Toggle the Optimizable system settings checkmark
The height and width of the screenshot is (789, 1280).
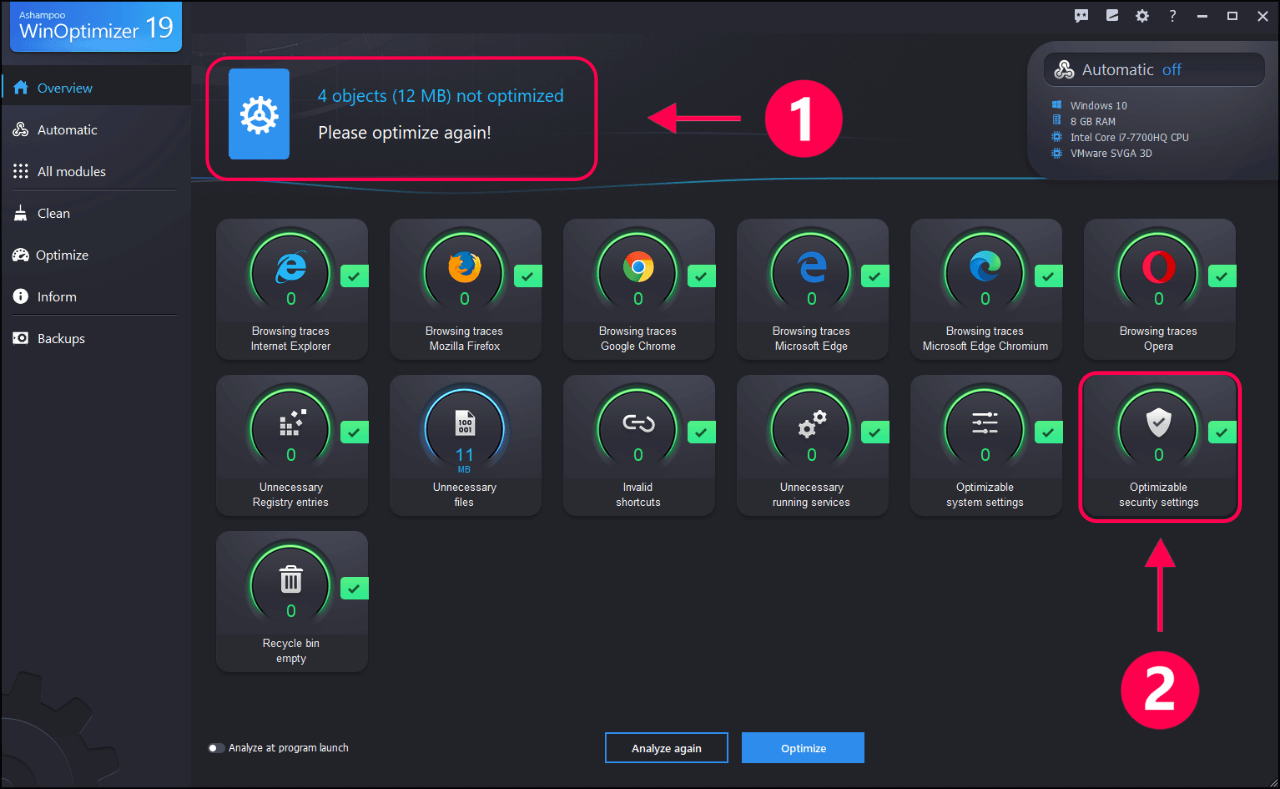(1049, 432)
